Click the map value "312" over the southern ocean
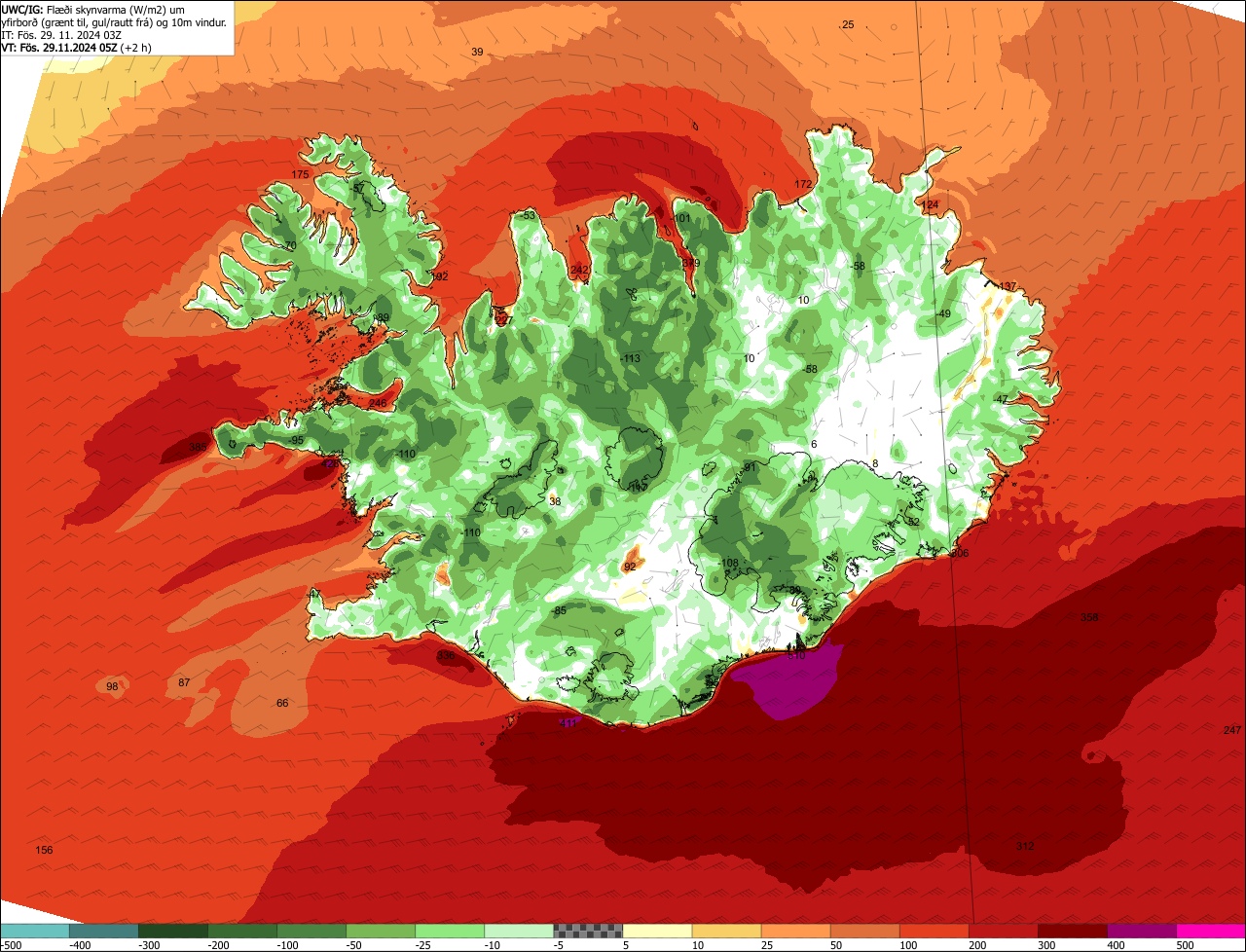This screenshot has width=1246, height=952. (x=1025, y=846)
